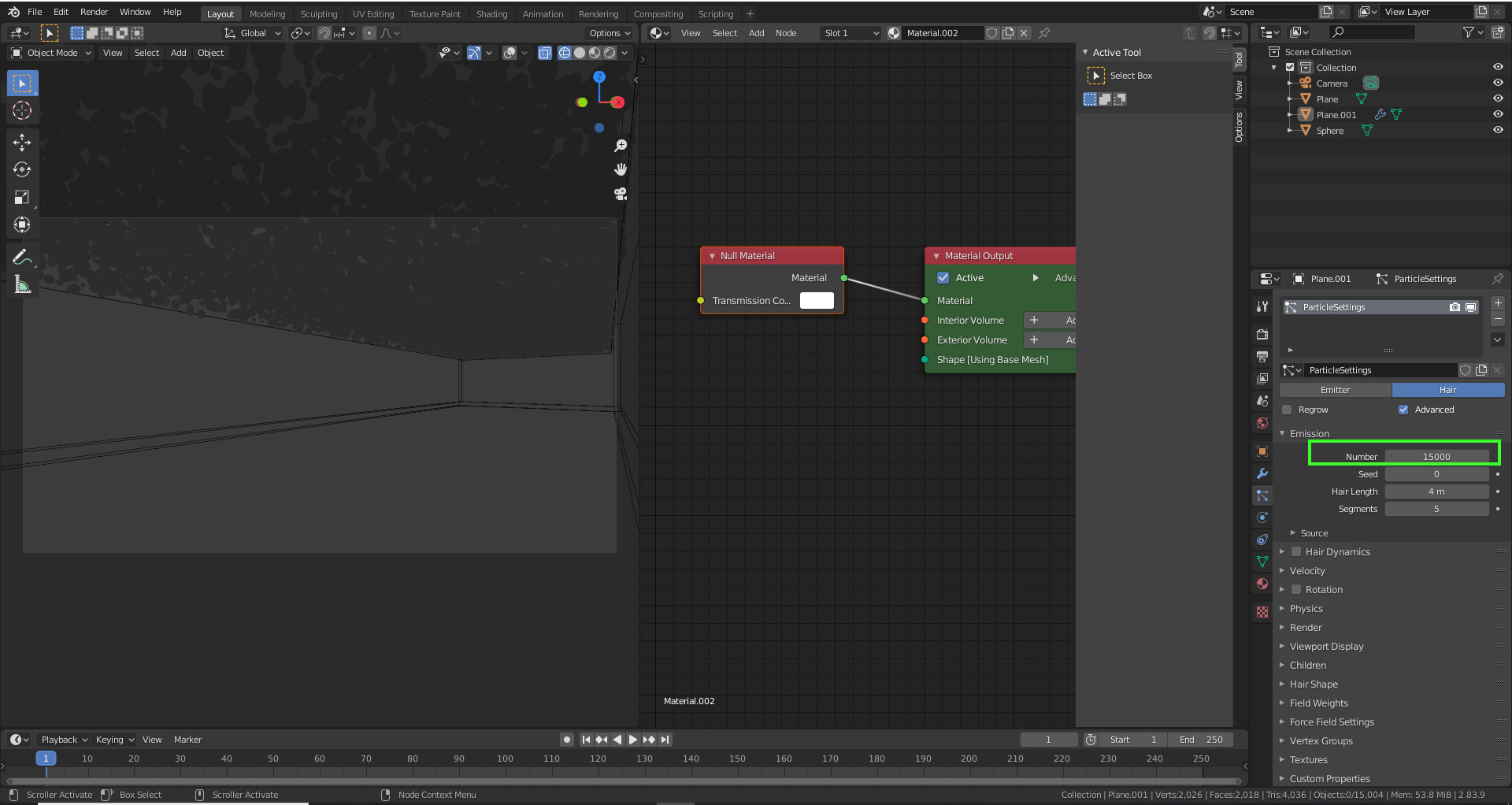Activate the Annotate pencil tool
Screen dimensions: 1512x805
tap(22, 257)
